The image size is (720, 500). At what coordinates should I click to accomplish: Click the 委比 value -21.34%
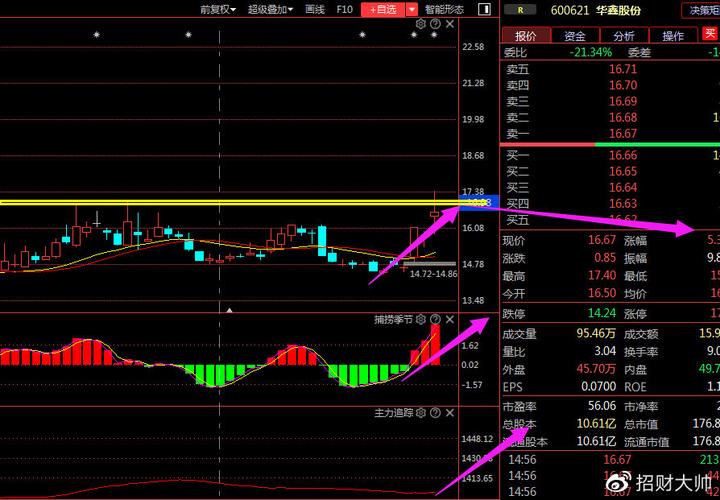(x=591, y=52)
